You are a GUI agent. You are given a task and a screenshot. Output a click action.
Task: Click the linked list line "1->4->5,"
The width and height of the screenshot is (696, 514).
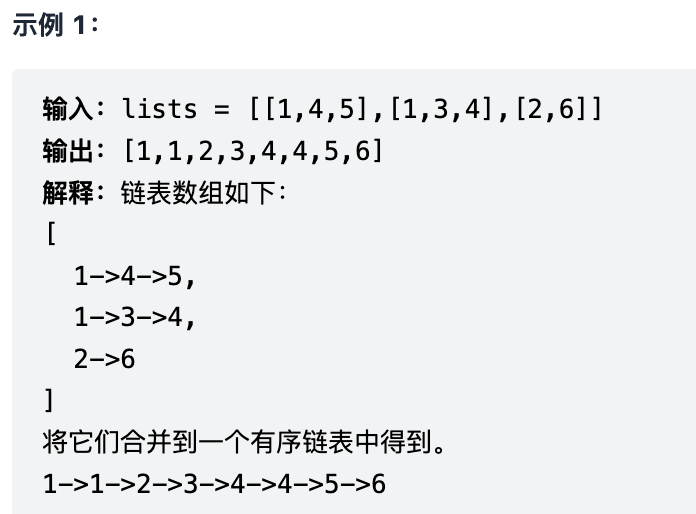(133, 276)
